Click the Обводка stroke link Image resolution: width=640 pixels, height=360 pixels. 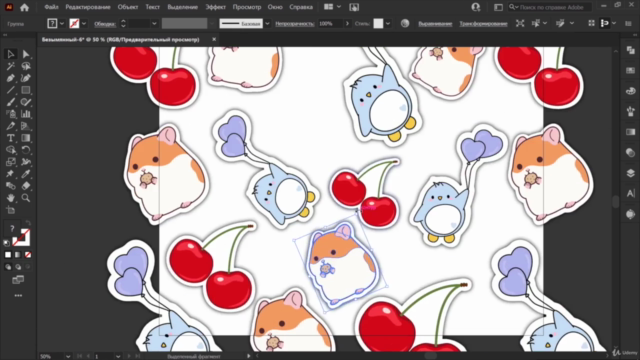(x=105, y=24)
